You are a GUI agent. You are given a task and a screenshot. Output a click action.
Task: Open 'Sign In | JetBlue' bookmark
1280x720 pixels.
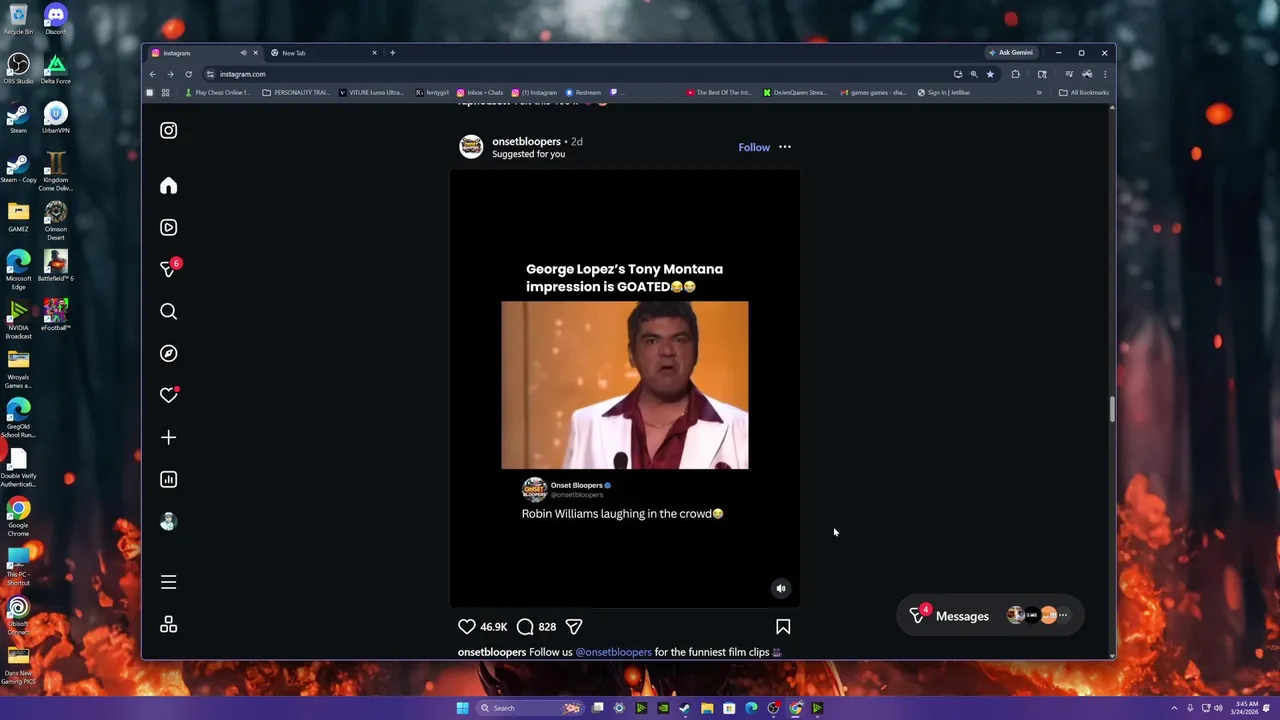(944, 92)
